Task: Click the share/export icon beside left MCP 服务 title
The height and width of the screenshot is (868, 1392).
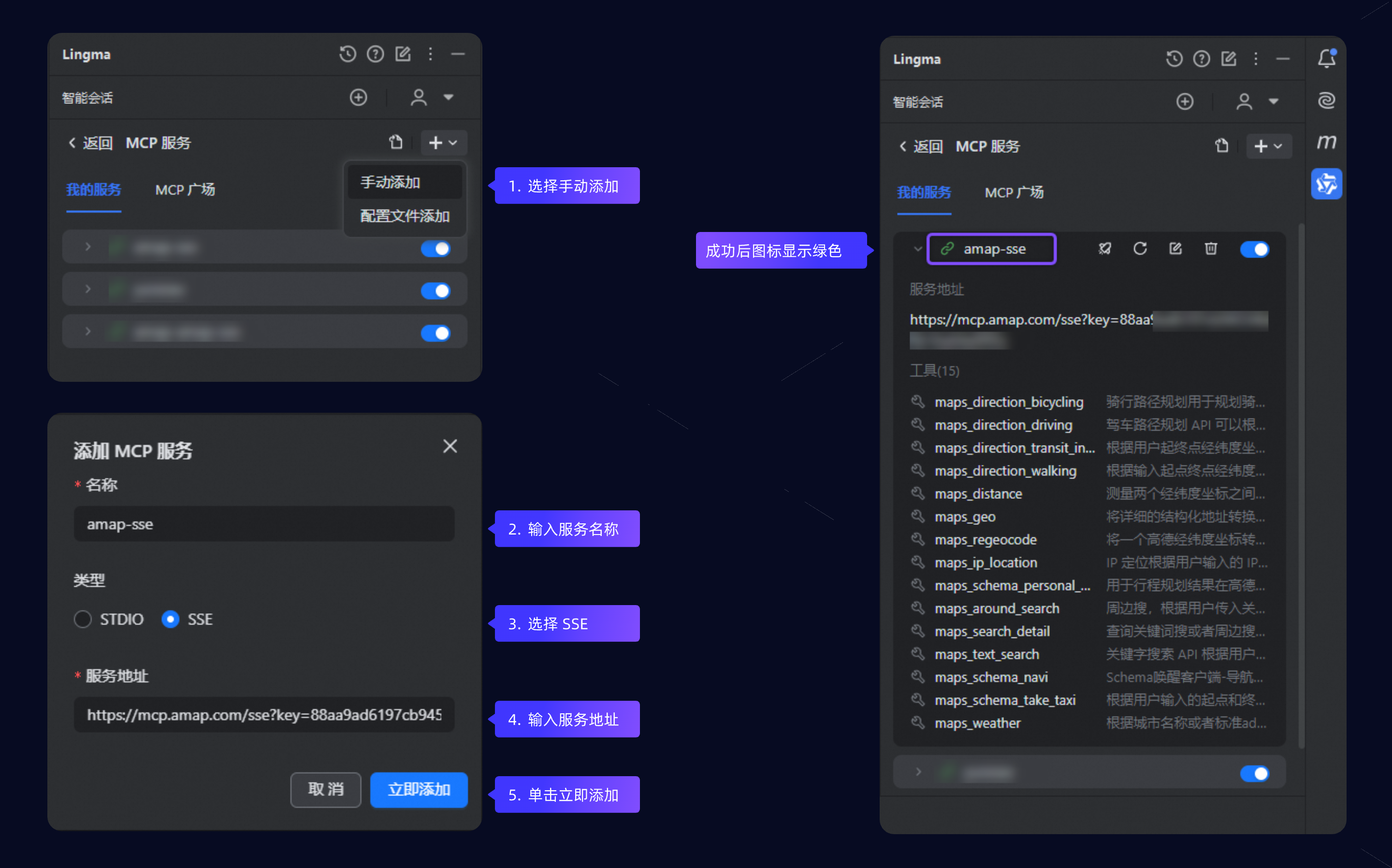Action: pyautogui.click(x=395, y=142)
